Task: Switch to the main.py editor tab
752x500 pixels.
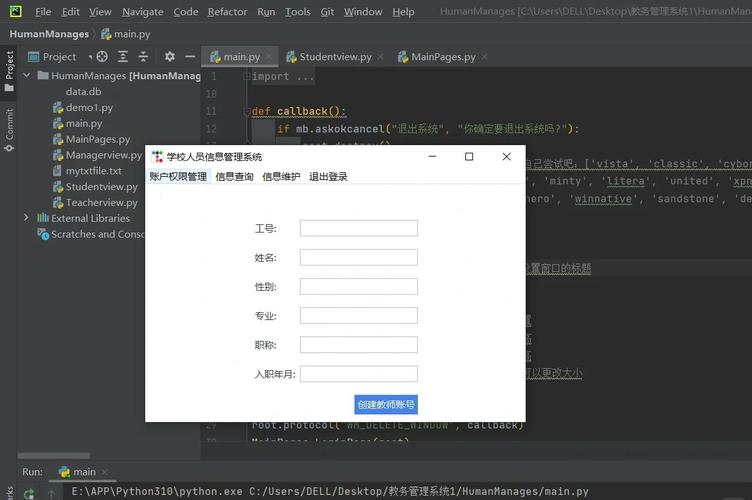Action: 241,57
